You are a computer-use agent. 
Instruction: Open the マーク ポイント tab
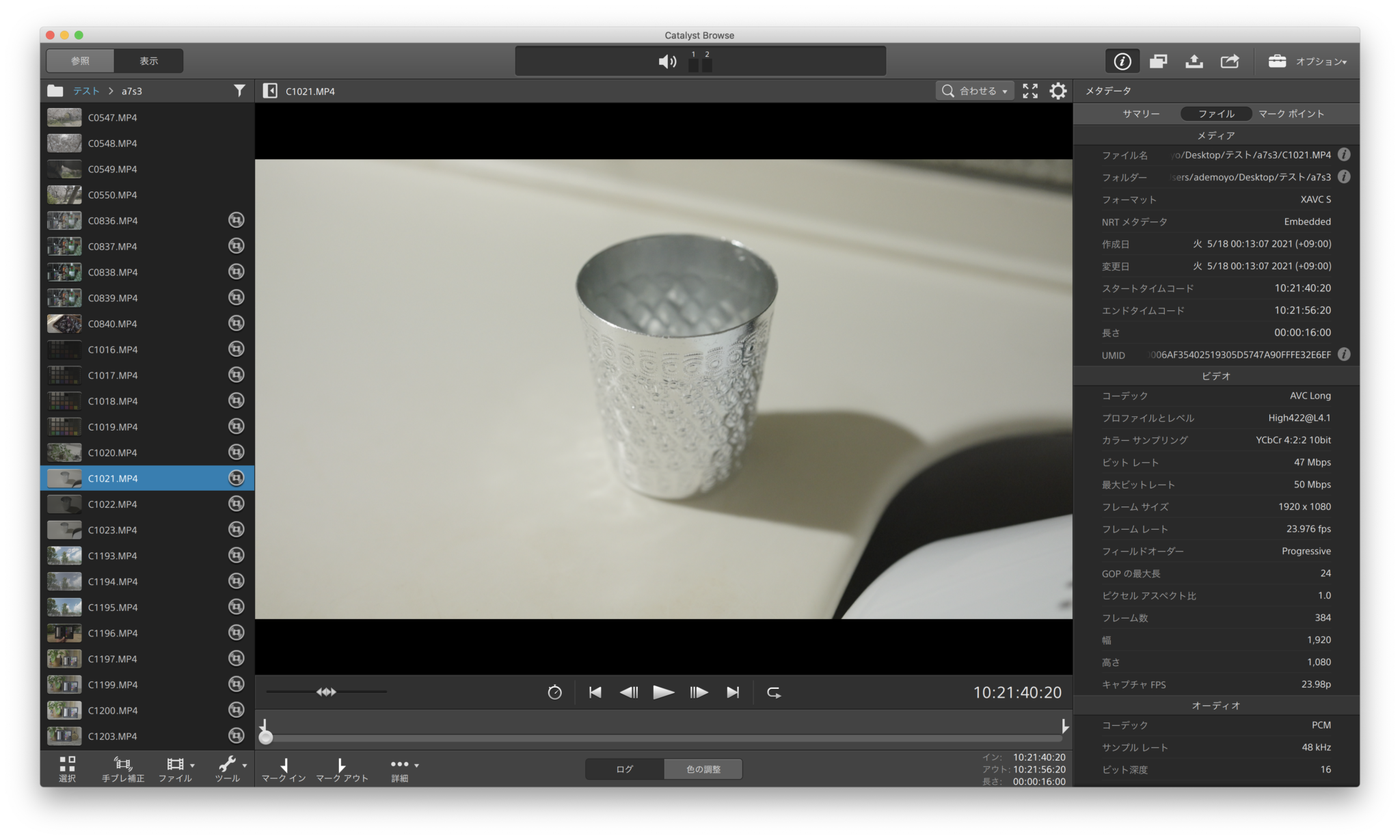[1291, 114]
